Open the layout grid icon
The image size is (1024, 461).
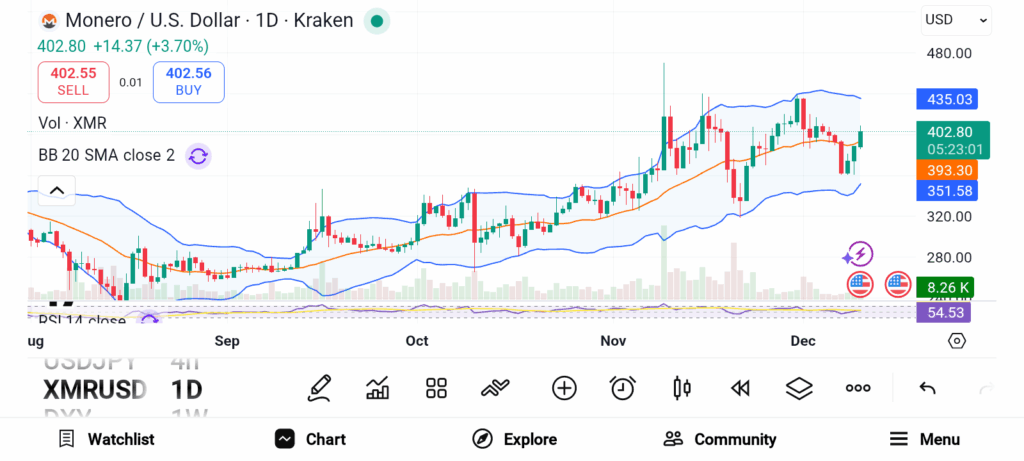coord(436,388)
